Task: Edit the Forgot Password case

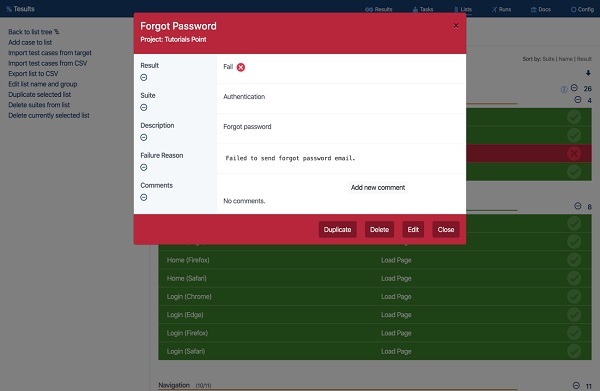Action: point(413,230)
